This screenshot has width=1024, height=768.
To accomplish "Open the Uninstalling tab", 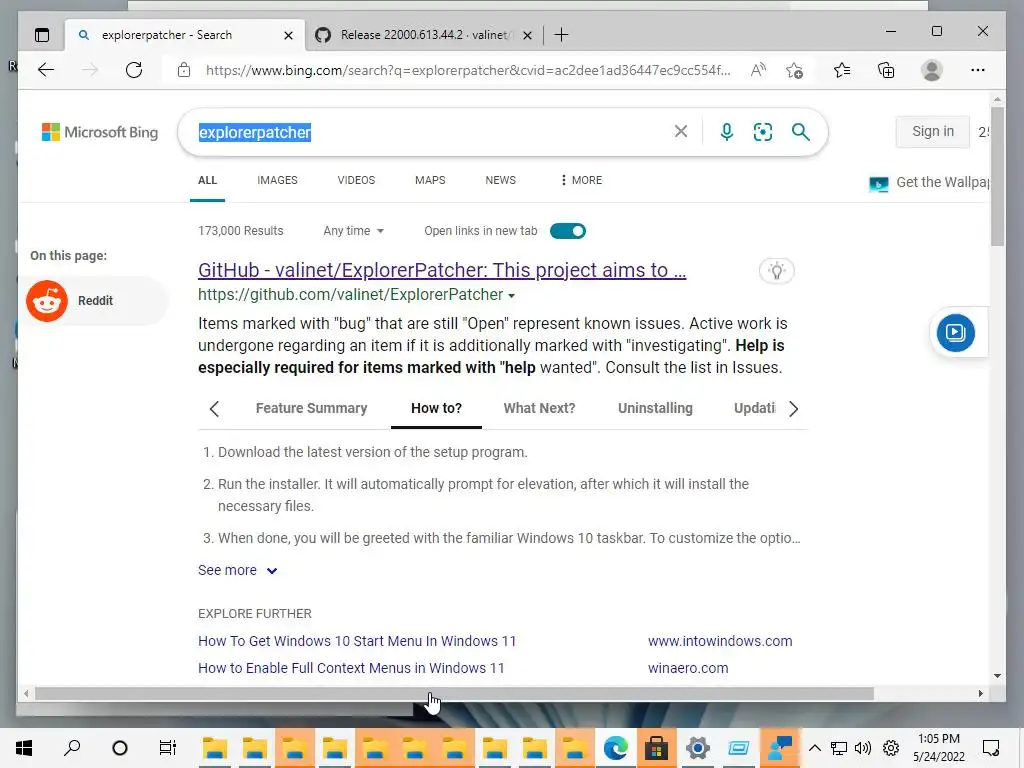I will [655, 408].
